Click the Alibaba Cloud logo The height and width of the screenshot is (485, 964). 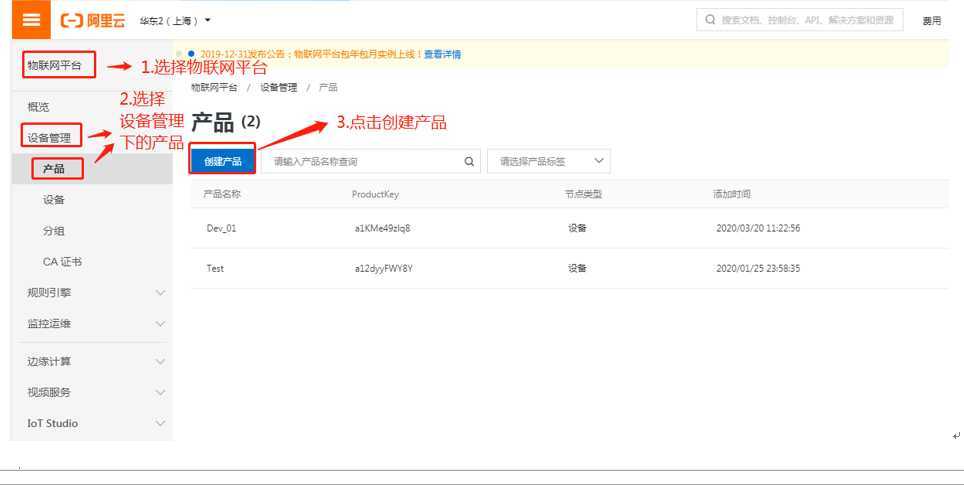(93, 20)
